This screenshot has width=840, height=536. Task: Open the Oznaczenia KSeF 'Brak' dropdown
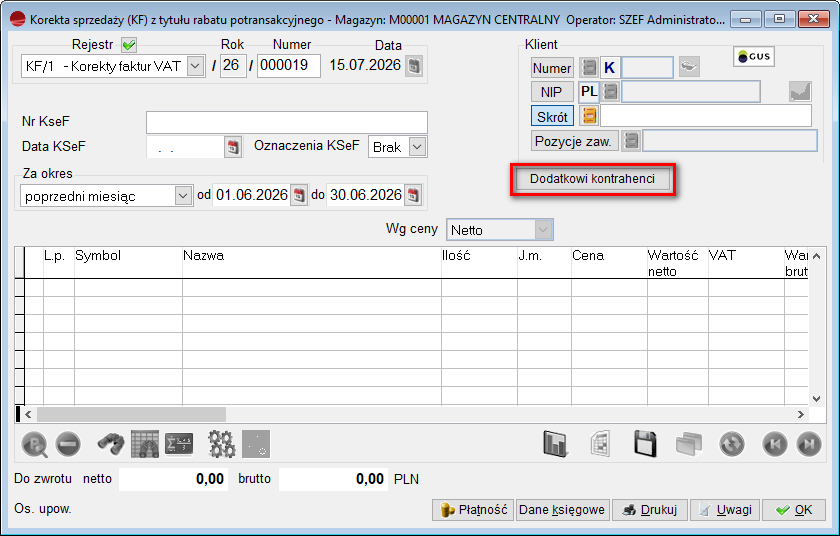[x=417, y=146]
